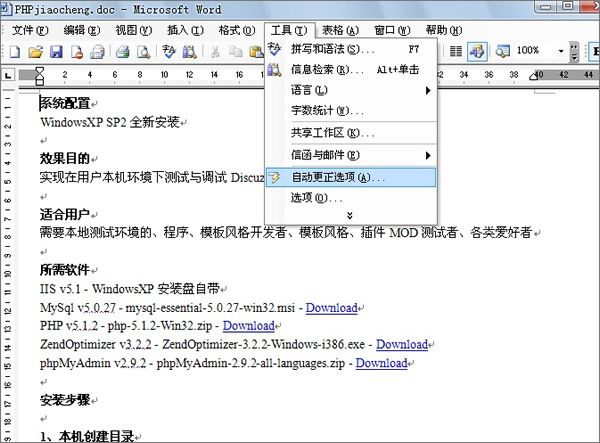Image resolution: width=600 pixels, height=443 pixels.
Task: Click line 'WindowsXP SP2 全新安装'
Action: (110, 122)
